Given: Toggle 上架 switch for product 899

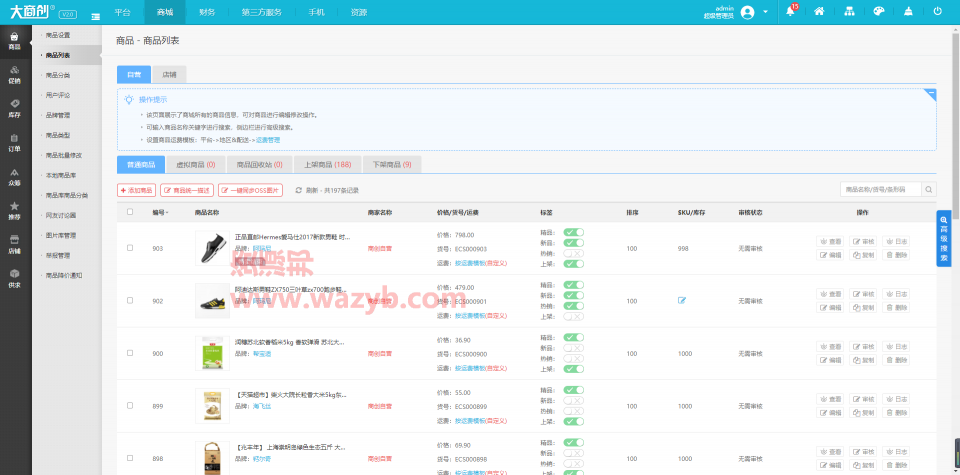Looking at the screenshot, I should tap(574, 422).
